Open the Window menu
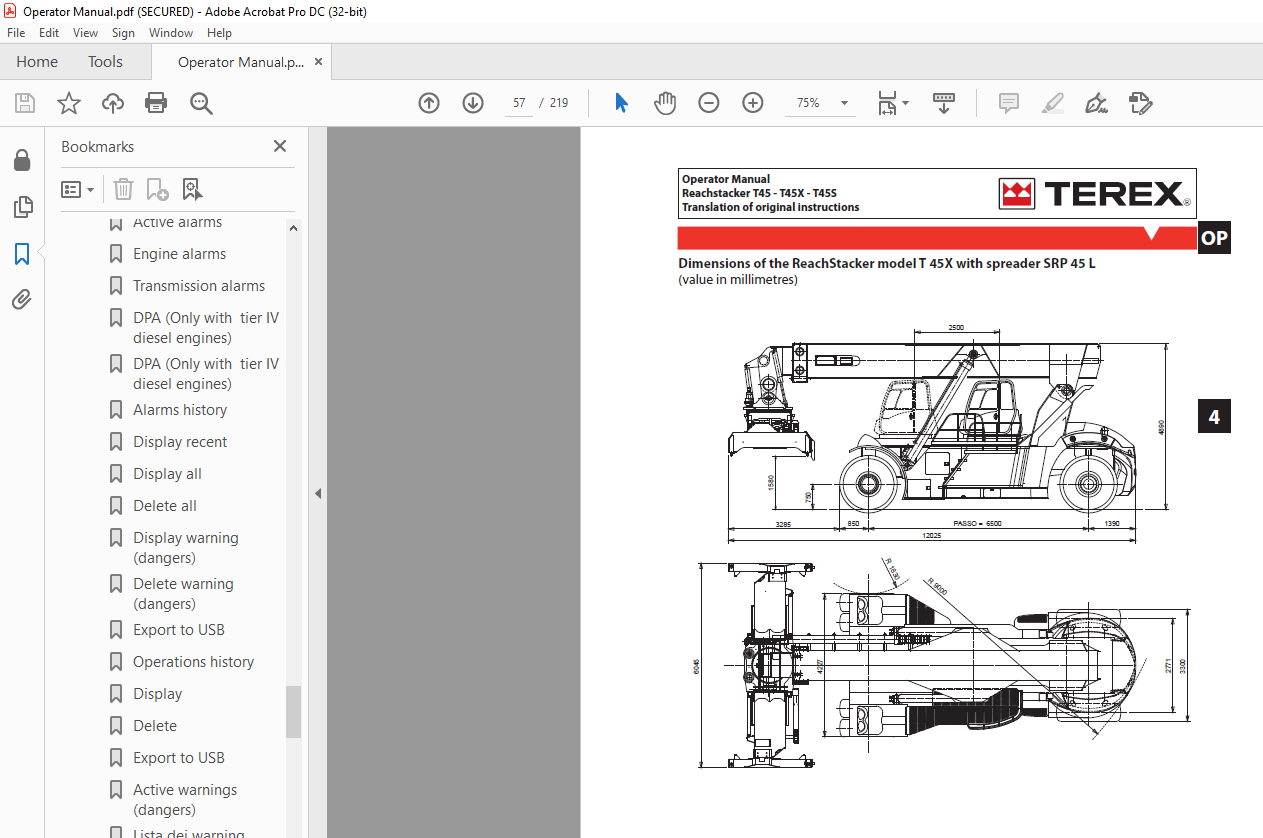This screenshot has width=1263, height=838. [x=171, y=32]
